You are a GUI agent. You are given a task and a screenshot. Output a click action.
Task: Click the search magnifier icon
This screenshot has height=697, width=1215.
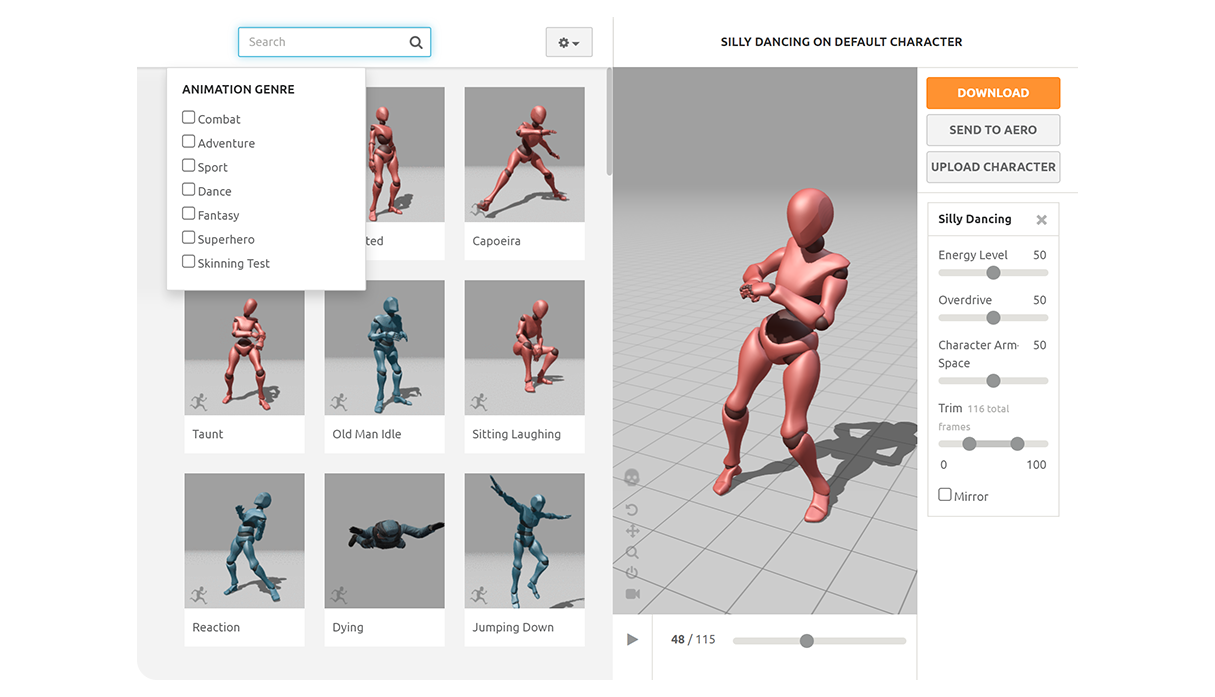(x=416, y=42)
